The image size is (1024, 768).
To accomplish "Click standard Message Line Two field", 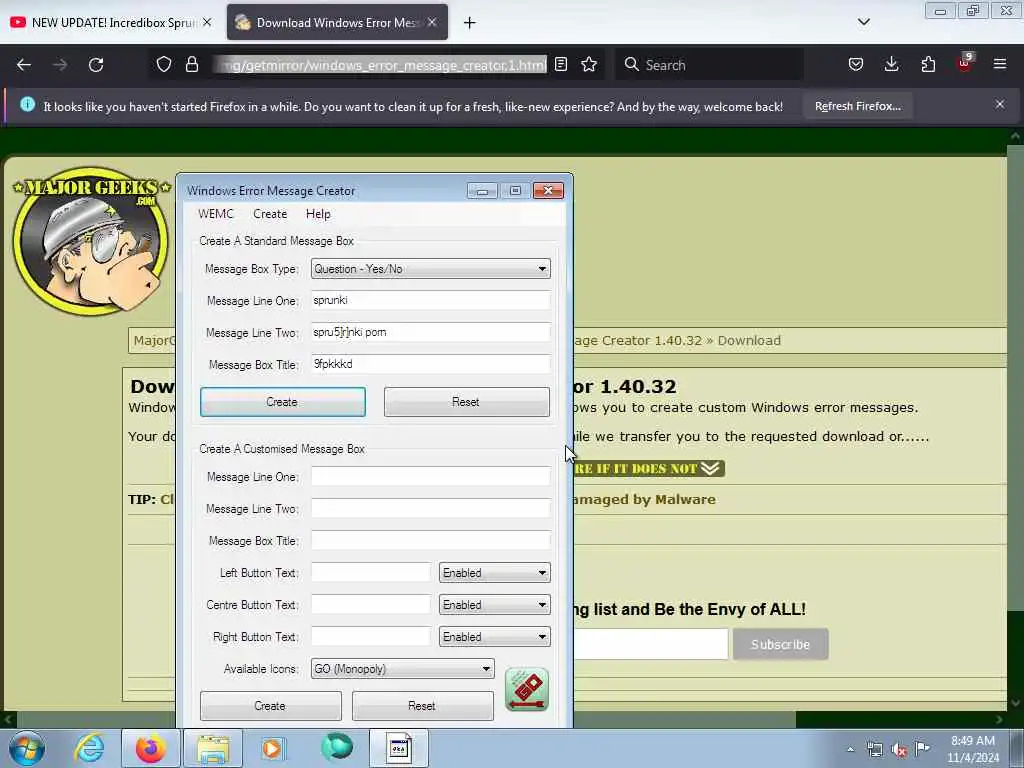I will [x=430, y=332].
